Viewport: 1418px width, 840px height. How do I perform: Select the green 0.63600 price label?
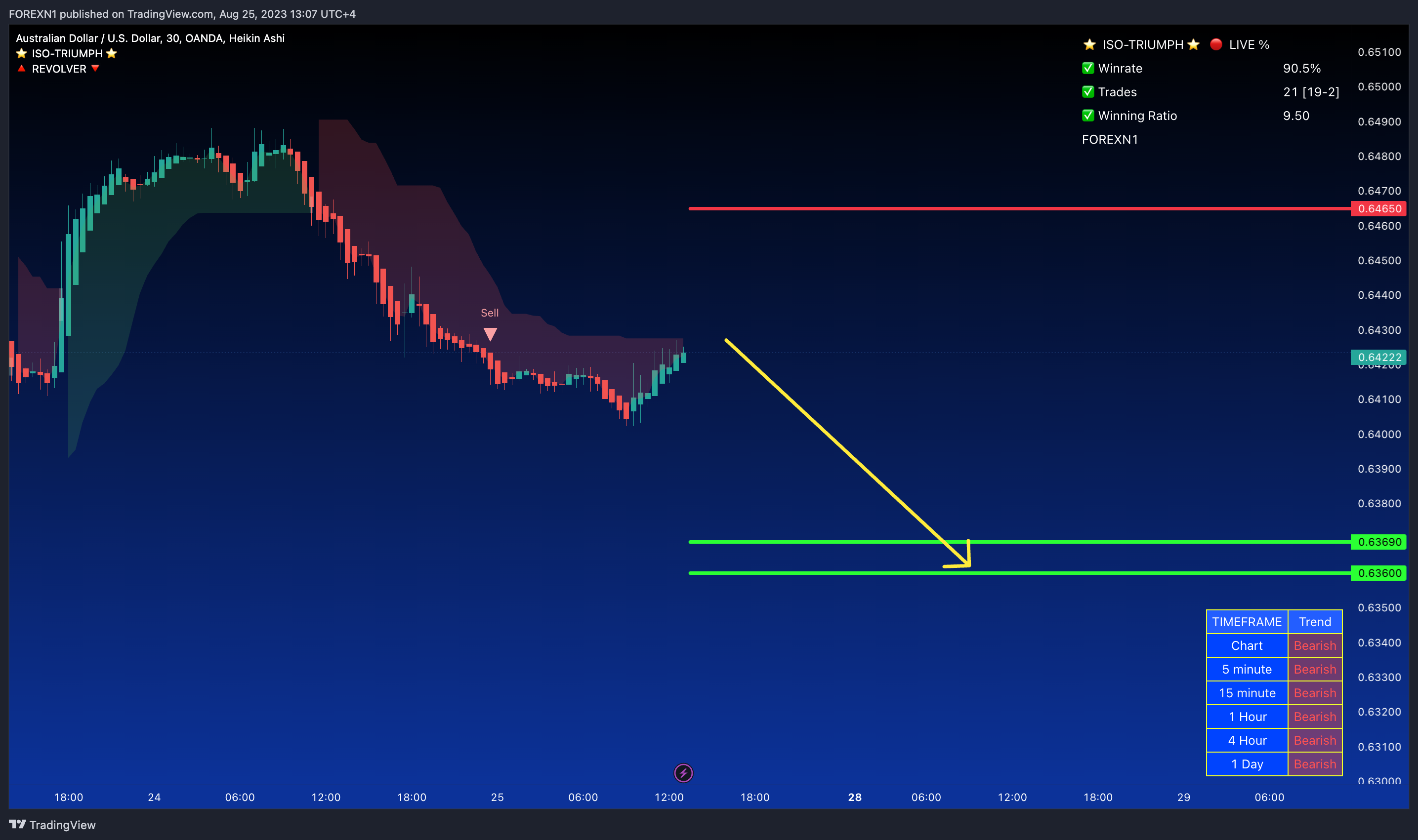pos(1379,573)
